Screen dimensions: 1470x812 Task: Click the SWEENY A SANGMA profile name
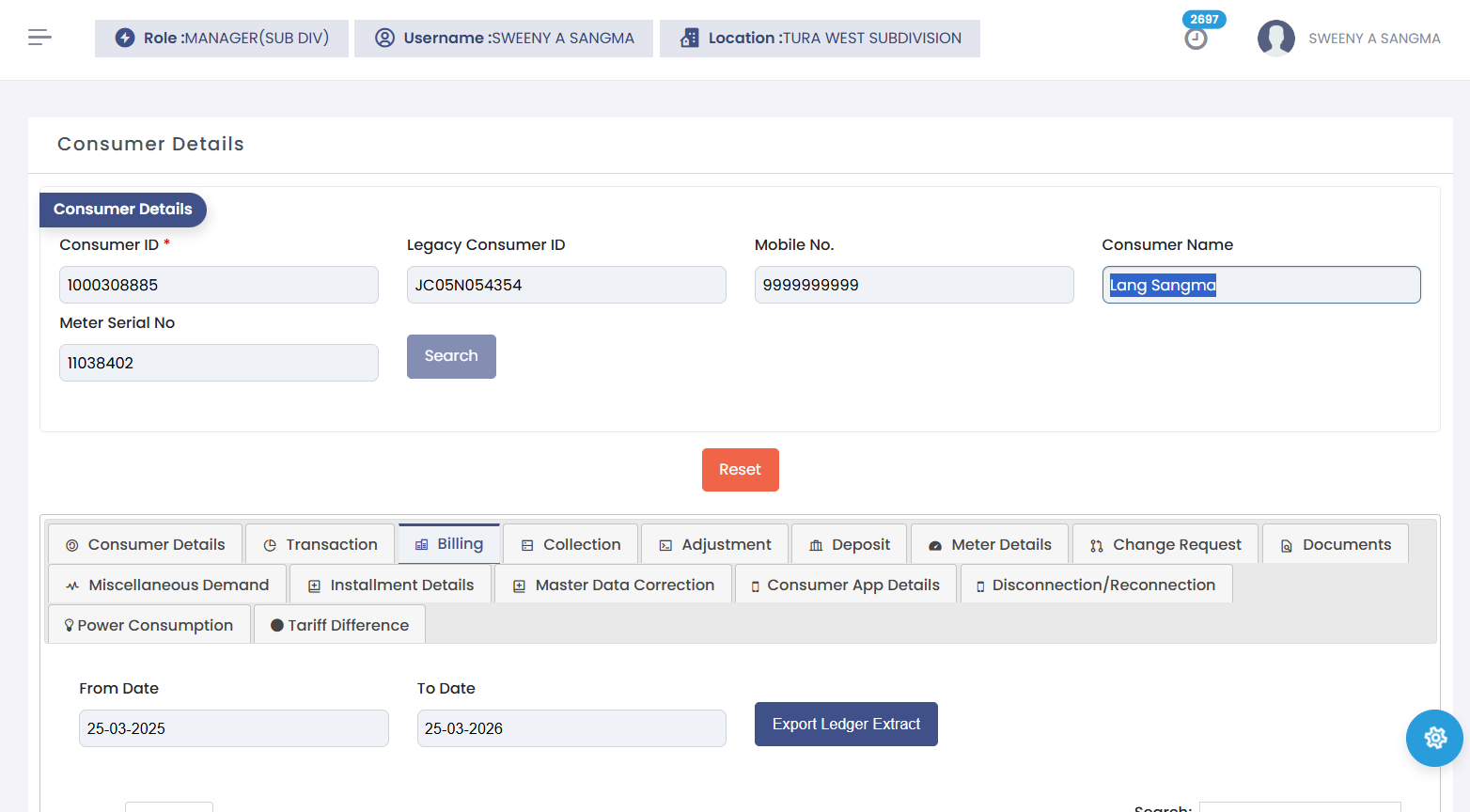click(x=1374, y=39)
